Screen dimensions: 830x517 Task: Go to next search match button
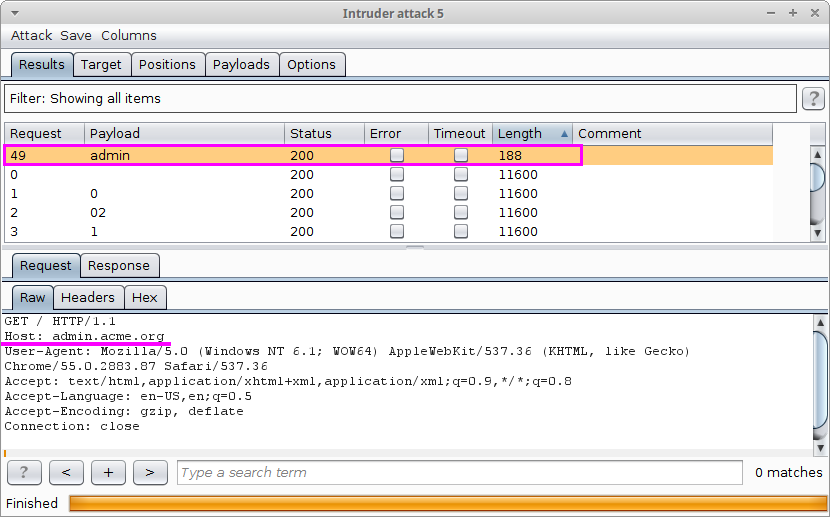pyautogui.click(x=150, y=473)
